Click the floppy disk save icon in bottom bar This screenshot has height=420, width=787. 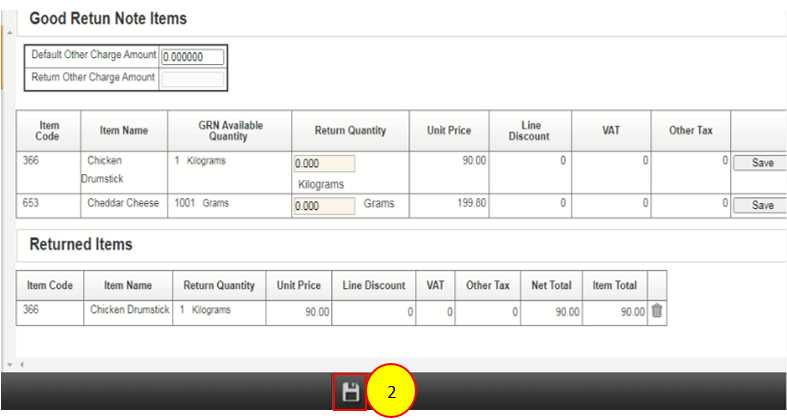(x=350, y=393)
